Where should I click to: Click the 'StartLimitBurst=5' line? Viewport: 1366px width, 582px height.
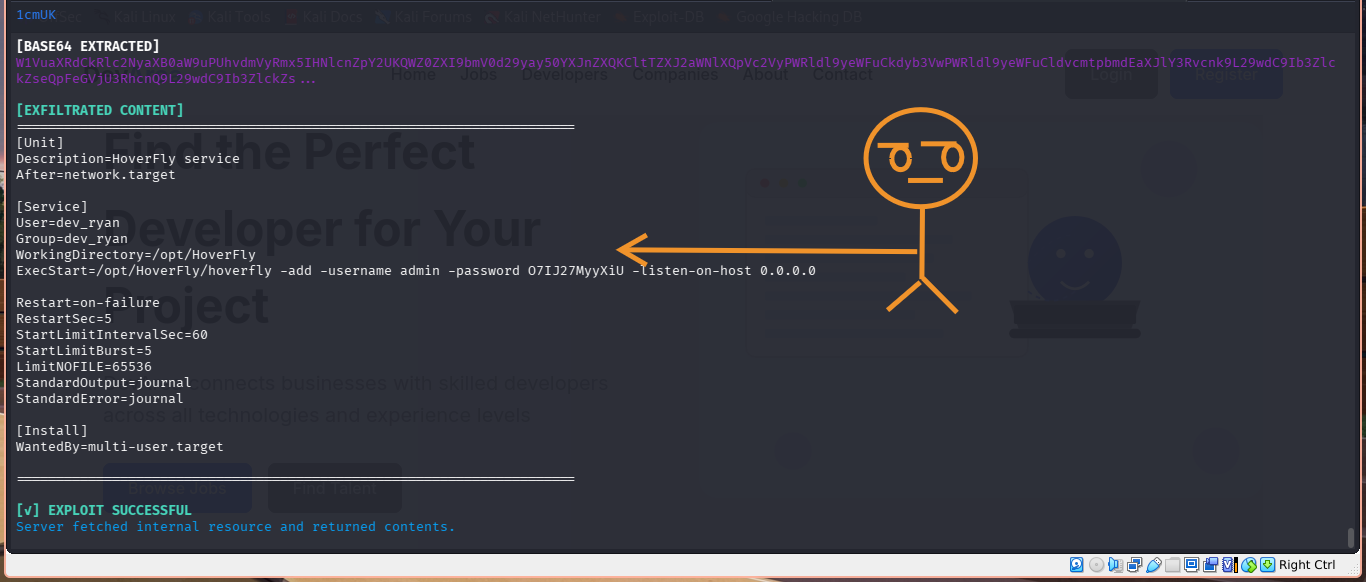point(84,351)
